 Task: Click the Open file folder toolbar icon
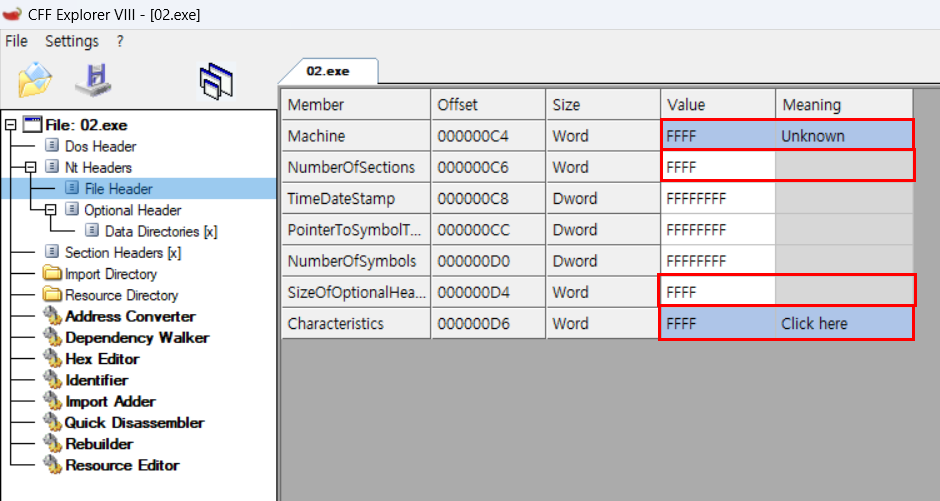coord(35,79)
